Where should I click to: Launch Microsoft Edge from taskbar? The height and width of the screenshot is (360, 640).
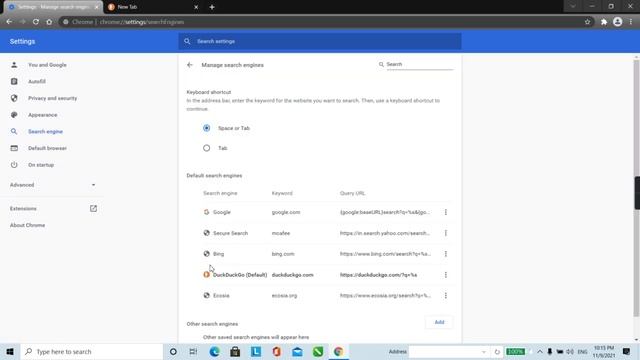[214, 351]
